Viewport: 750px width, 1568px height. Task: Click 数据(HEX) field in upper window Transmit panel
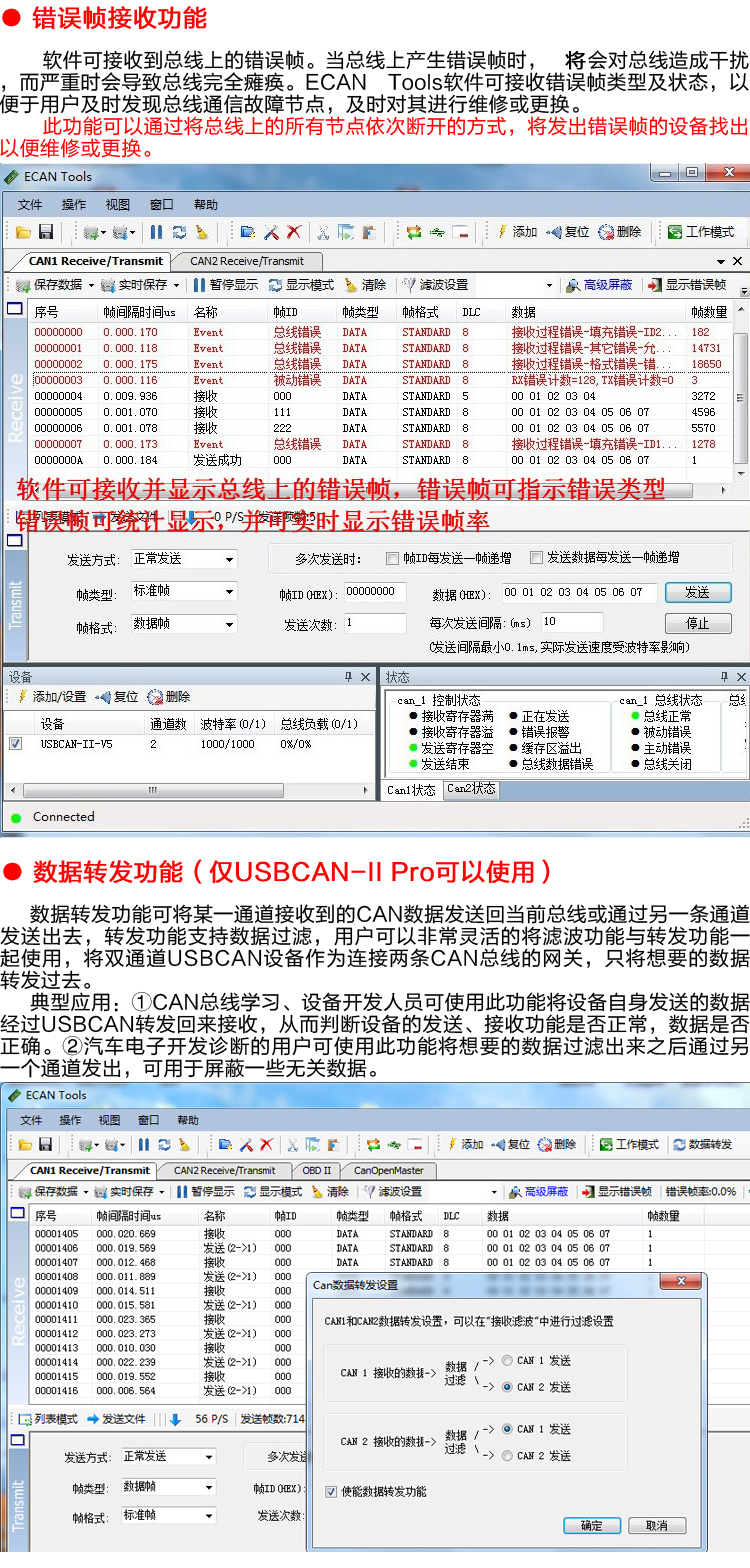(x=579, y=592)
